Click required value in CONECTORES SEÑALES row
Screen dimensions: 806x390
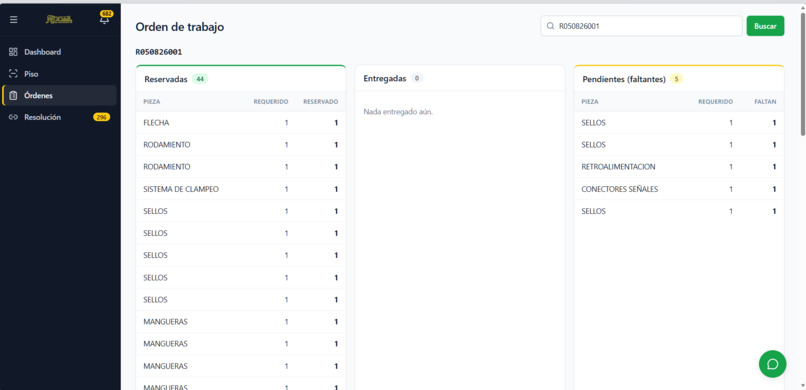[730, 189]
